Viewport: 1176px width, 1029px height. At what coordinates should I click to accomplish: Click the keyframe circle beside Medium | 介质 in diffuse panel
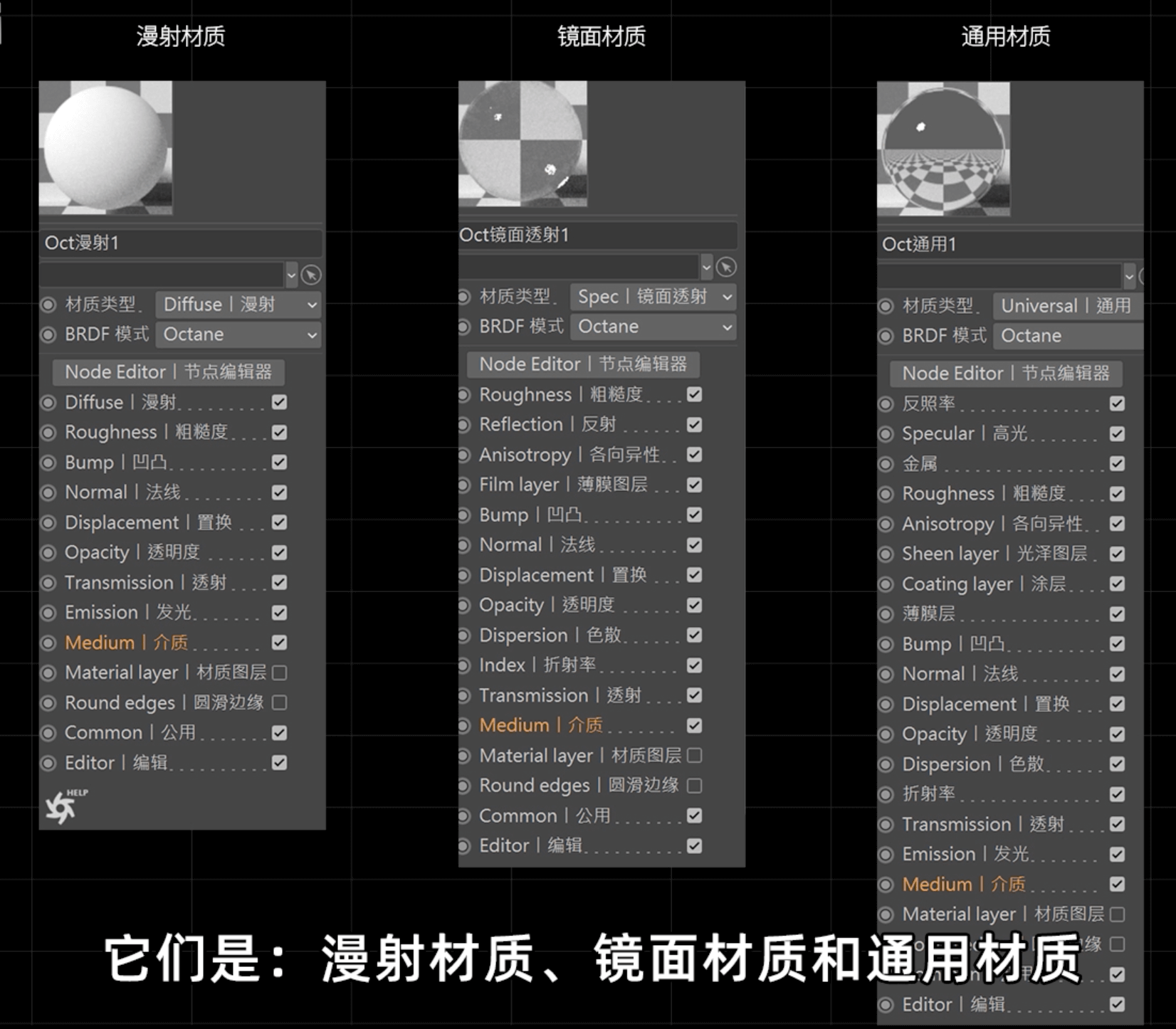(x=48, y=643)
